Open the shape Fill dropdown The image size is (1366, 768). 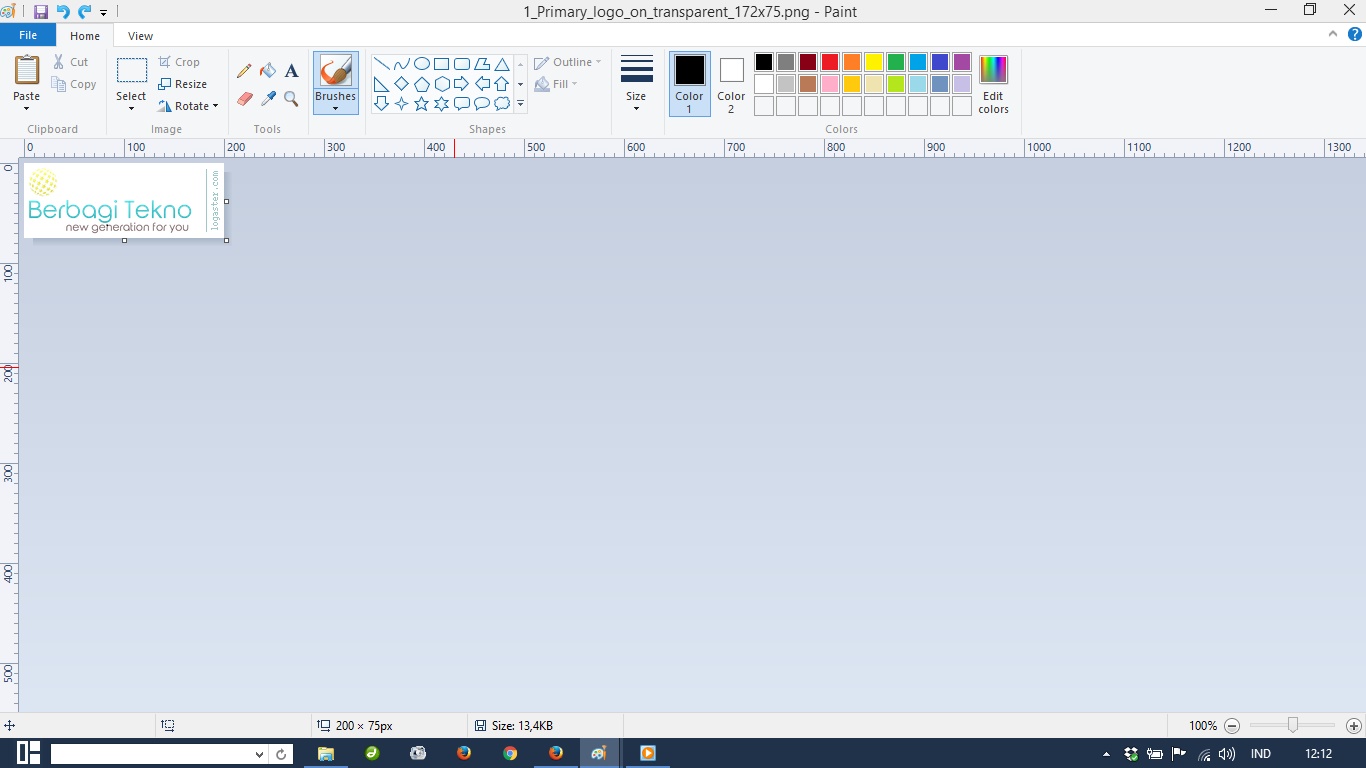(557, 84)
